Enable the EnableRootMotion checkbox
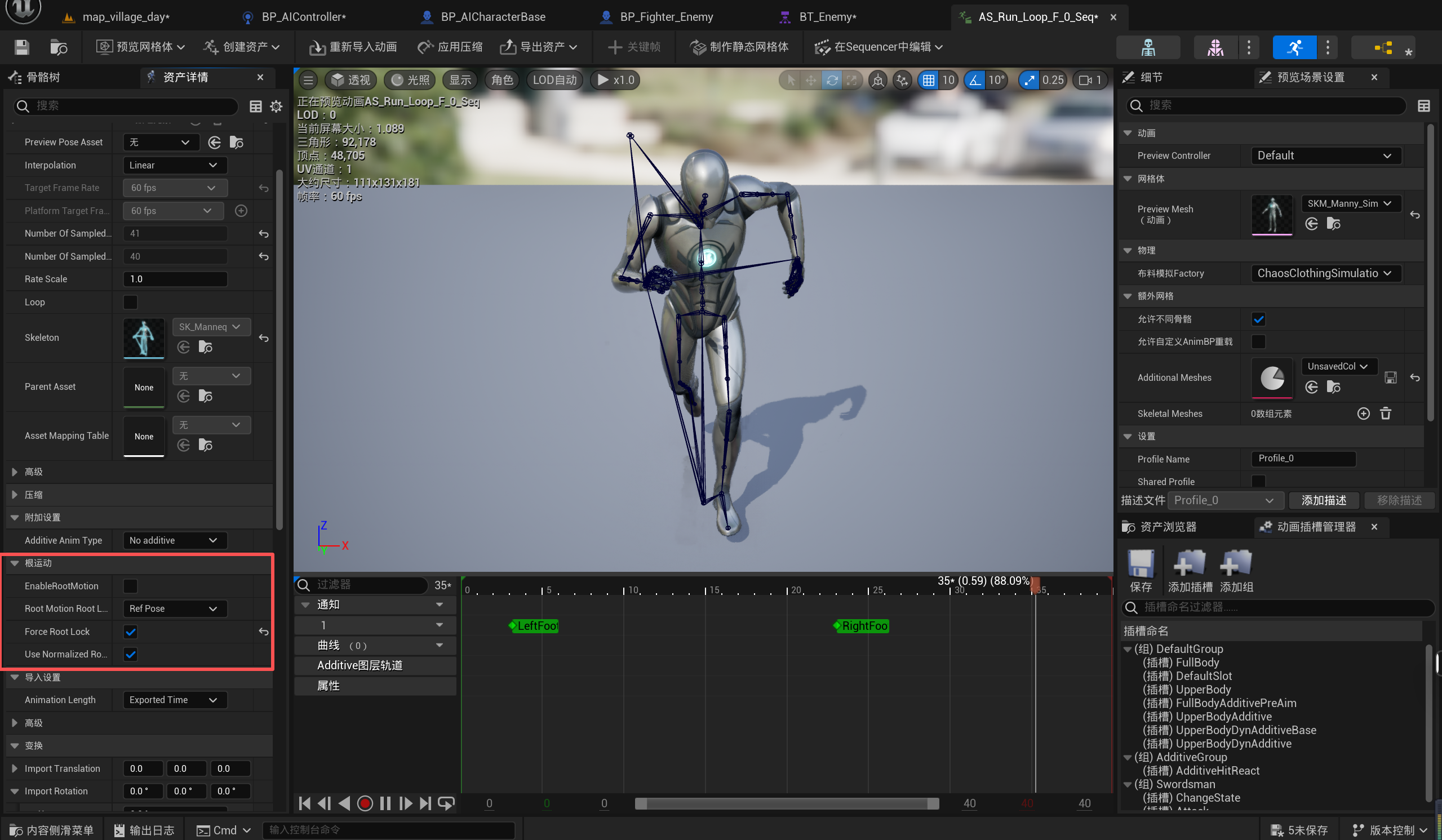1442x840 pixels. pos(131,586)
